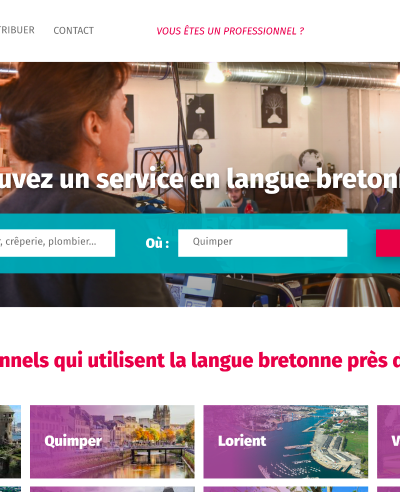Image resolution: width=400 pixels, height=492 pixels.
Task: Click the bottom-left partially visible city card
Action: point(10,489)
